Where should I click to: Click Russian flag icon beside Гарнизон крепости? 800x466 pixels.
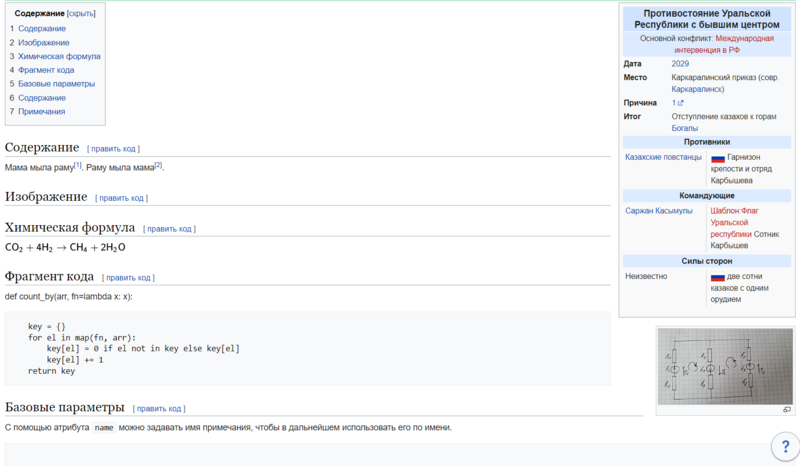pos(717,158)
